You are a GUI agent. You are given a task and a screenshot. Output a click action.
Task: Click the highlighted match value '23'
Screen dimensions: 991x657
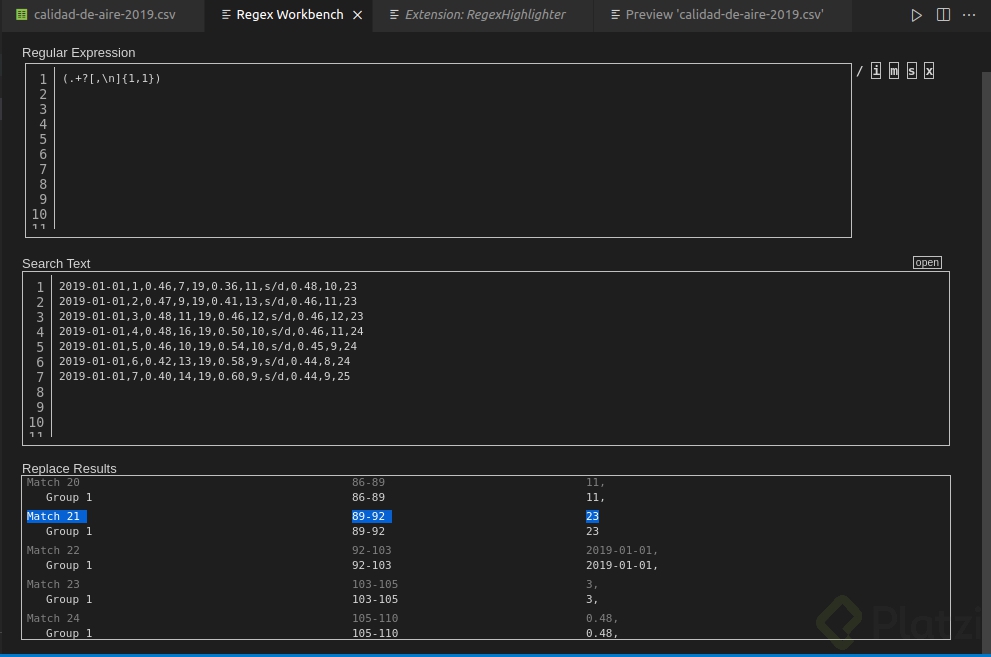coord(592,516)
